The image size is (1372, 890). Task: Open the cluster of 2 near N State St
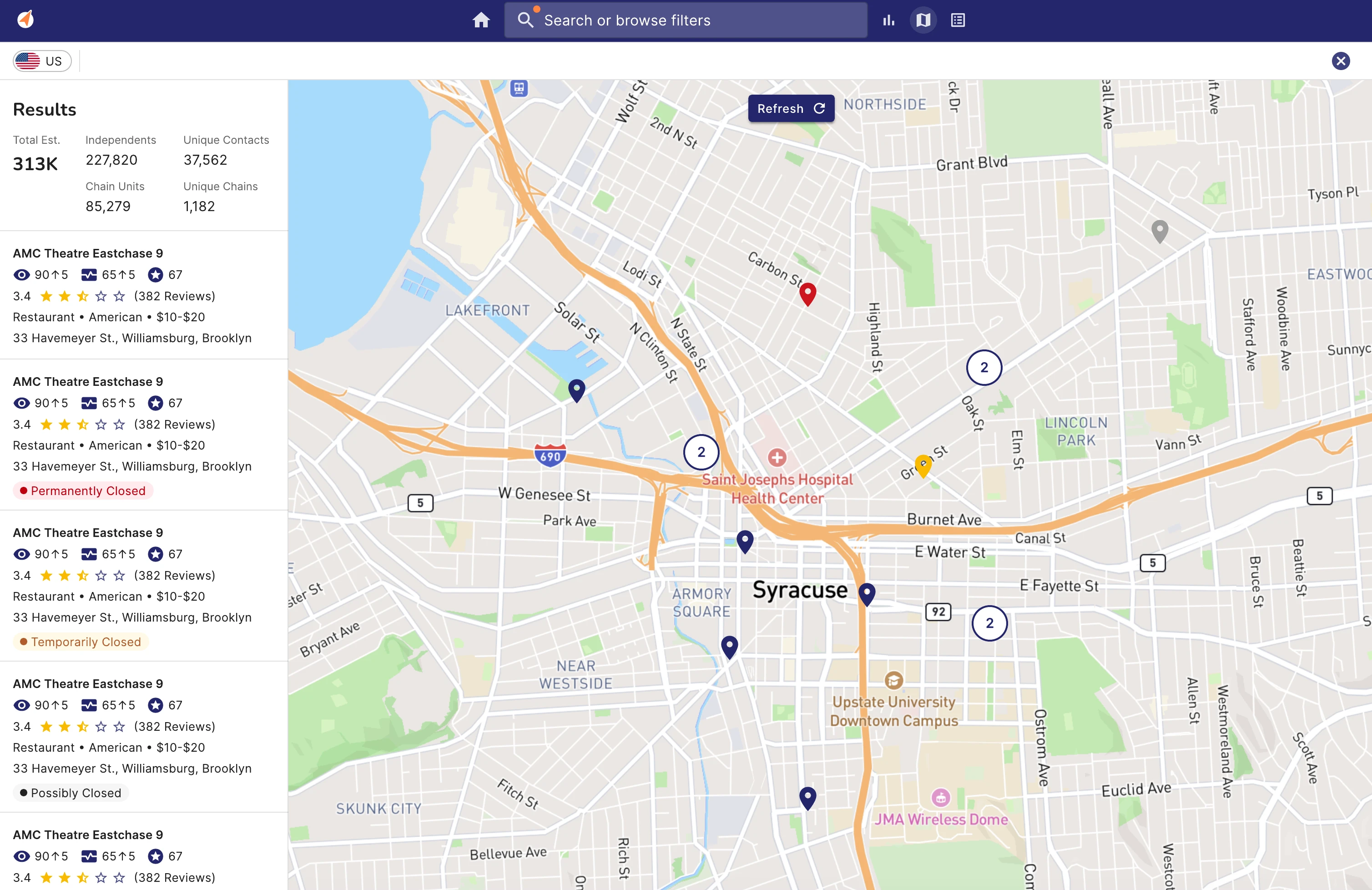[x=701, y=452]
